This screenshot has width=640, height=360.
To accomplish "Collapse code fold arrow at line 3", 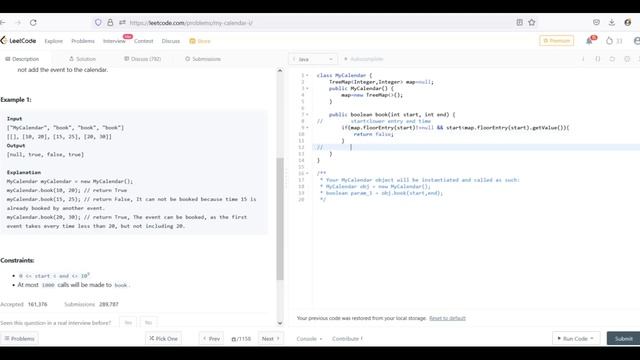I will (x=307, y=89).
